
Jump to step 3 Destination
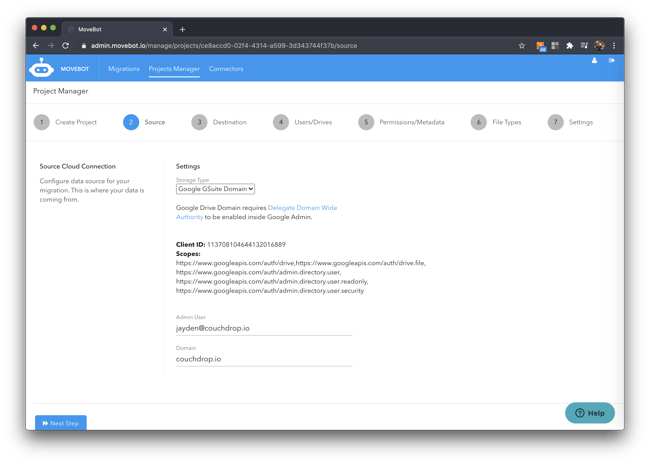click(218, 122)
